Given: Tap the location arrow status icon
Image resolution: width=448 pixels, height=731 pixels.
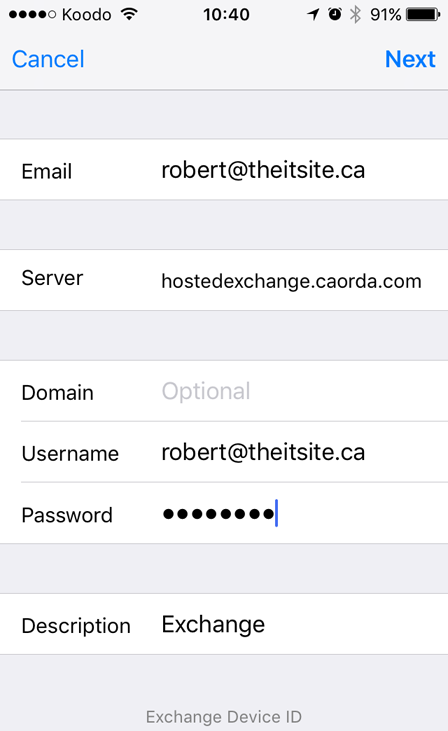Looking at the screenshot, I should [313, 14].
